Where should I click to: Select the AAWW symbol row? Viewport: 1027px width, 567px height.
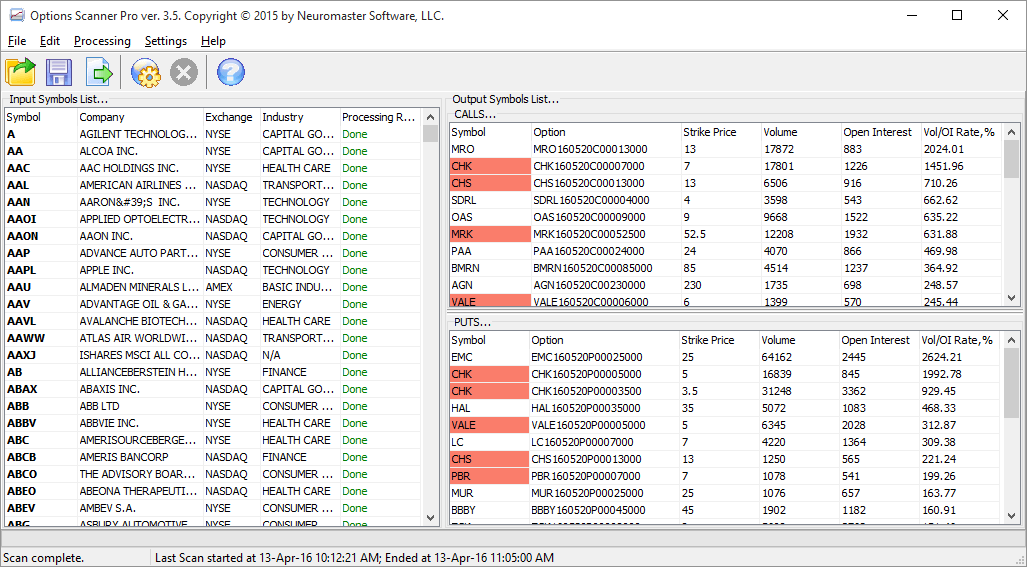pos(212,338)
